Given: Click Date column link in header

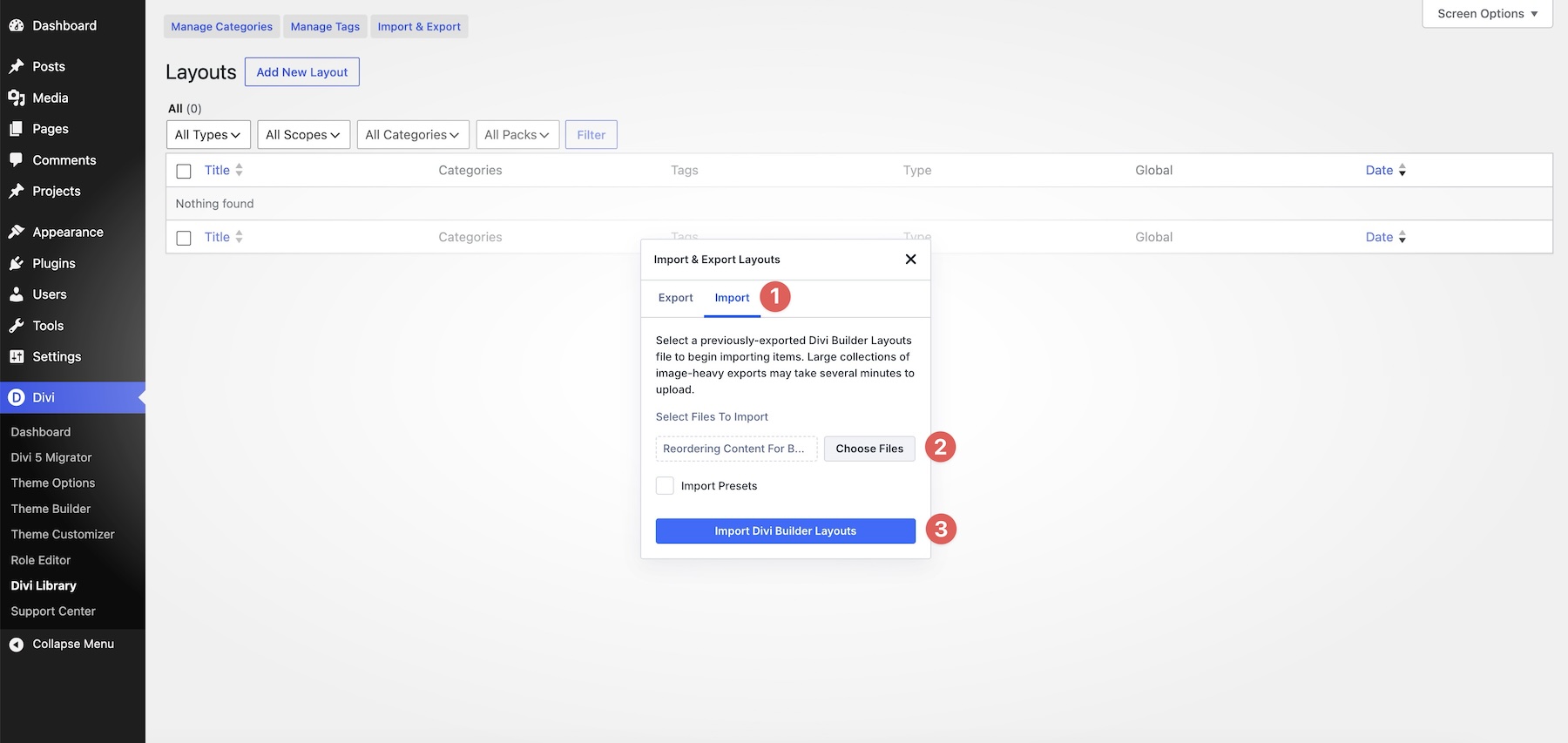Looking at the screenshot, I should 1379,170.
